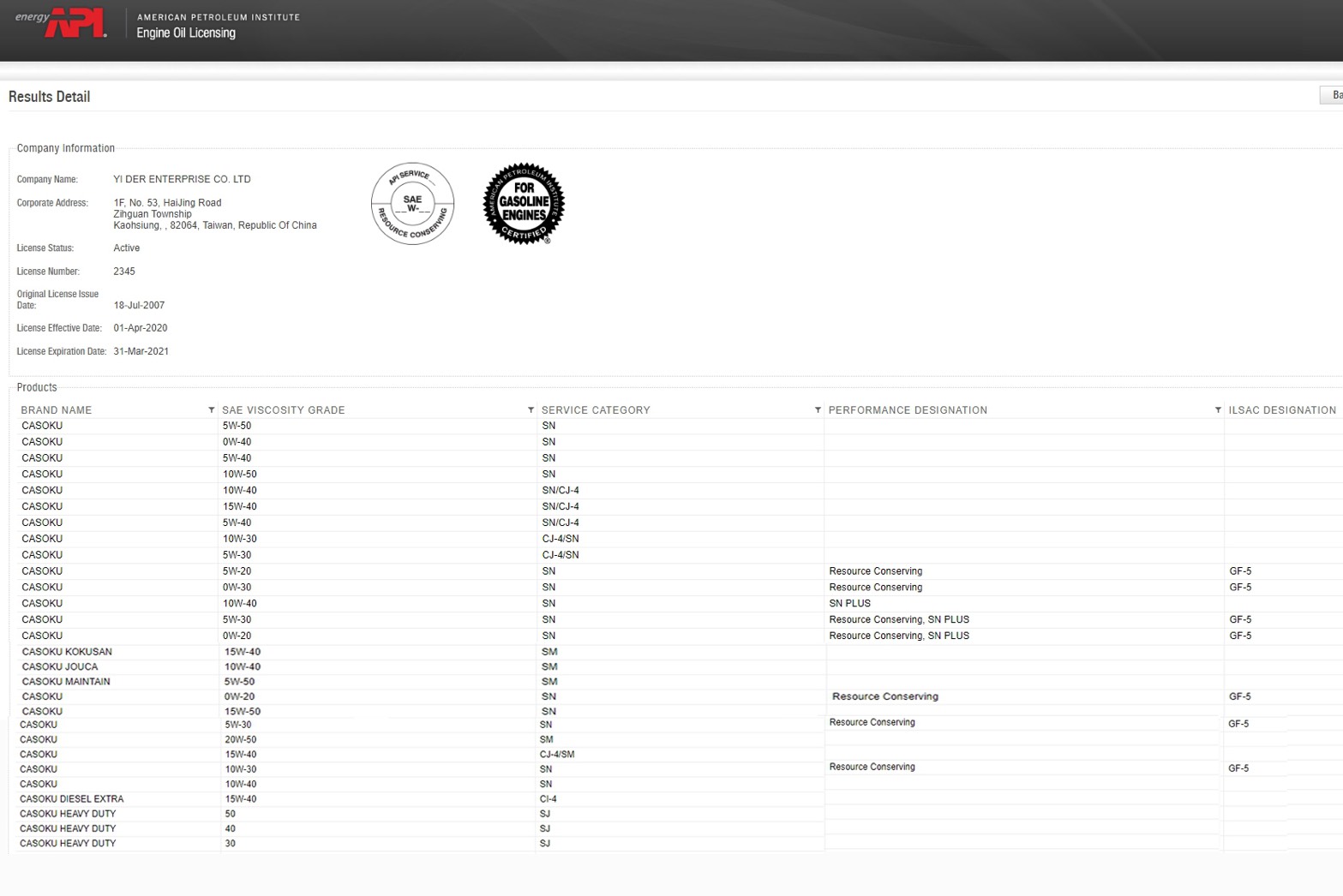Click the SN PLUS performance designation cell
Viewport: 1343px width, 896px height.
click(x=850, y=604)
